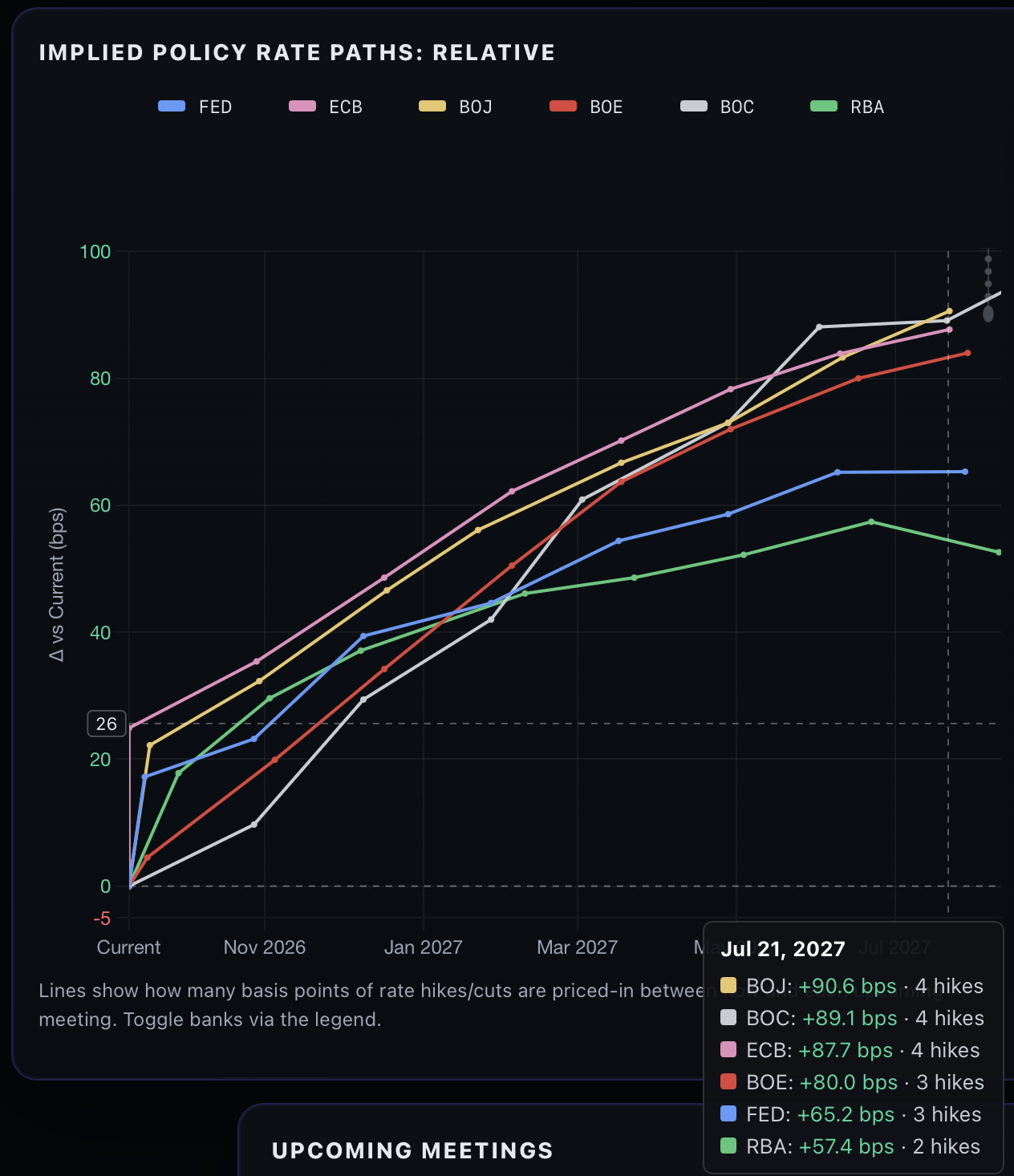Click the yellow BOJ legend swatch

click(432, 106)
